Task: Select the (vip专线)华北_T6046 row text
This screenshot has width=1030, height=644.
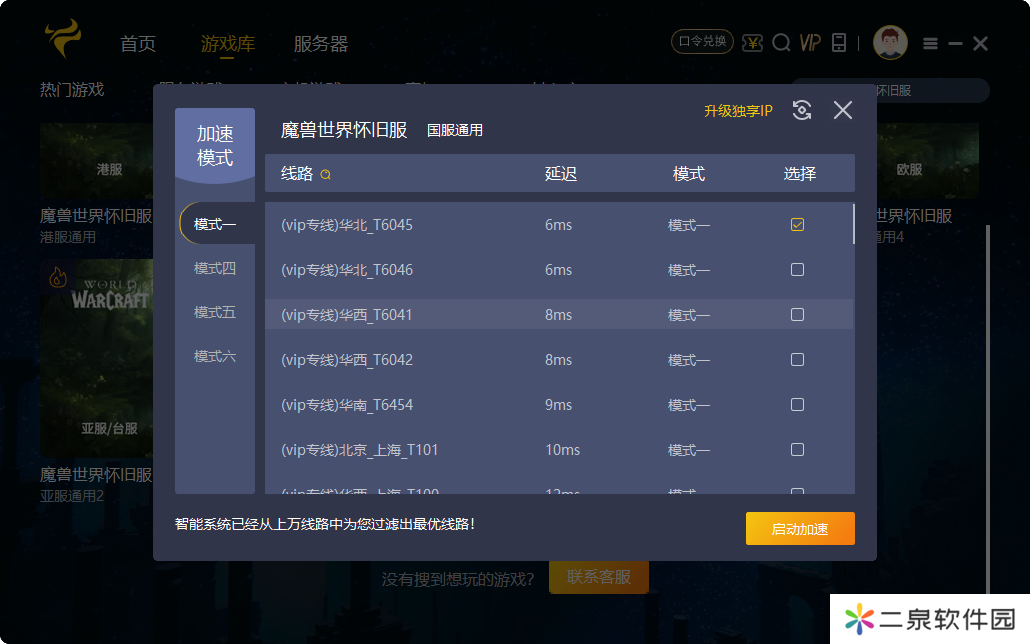Action: pyautogui.click(x=347, y=269)
